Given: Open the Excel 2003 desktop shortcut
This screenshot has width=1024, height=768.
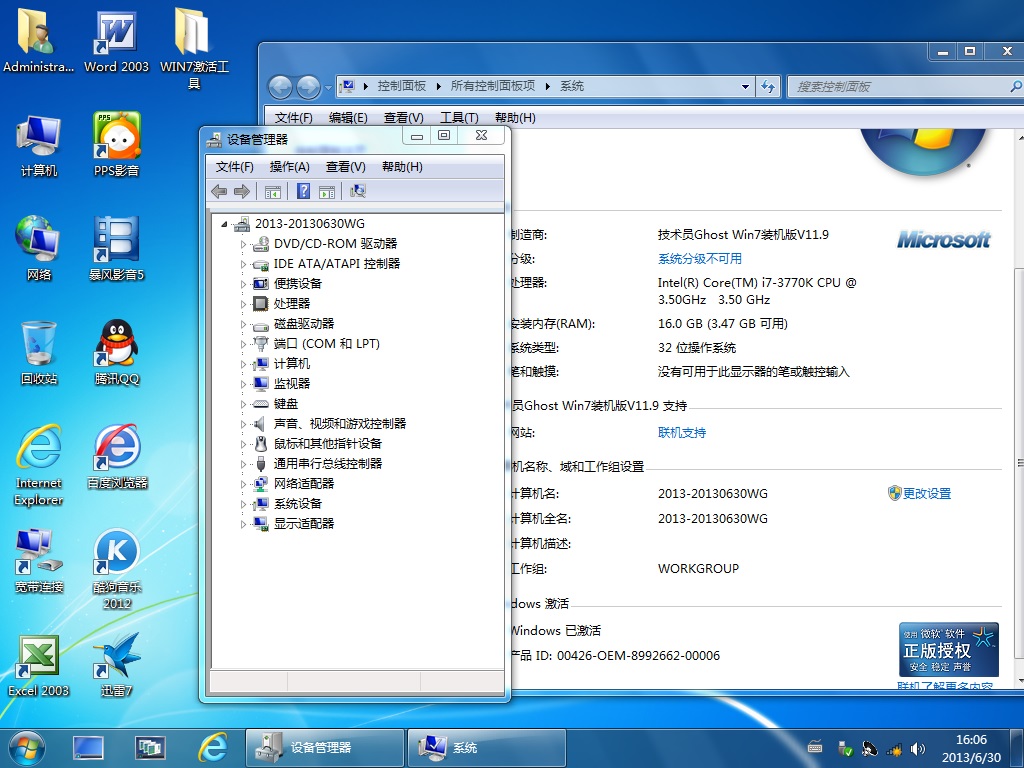Looking at the screenshot, I should coord(39,665).
